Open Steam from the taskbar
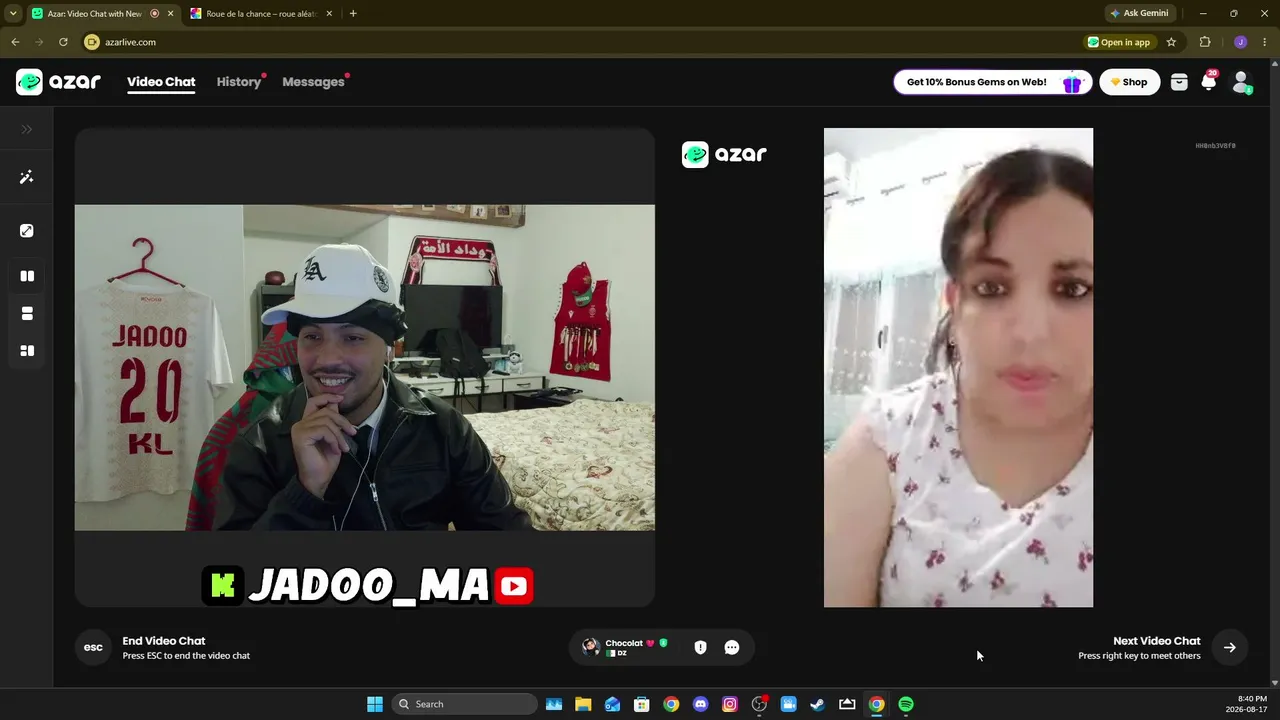Screen dimensions: 1280x720 [818, 704]
